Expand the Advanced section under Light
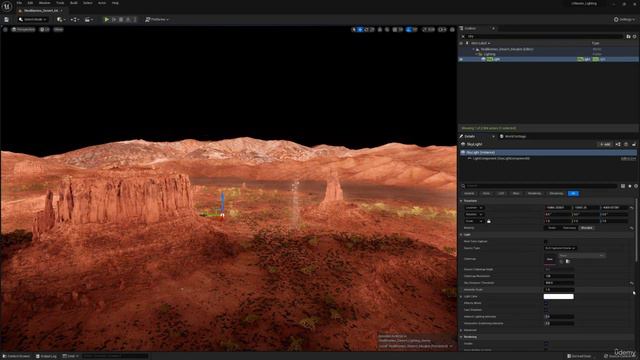The height and width of the screenshot is (360, 640). pyautogui.click(x=461, y=330)
